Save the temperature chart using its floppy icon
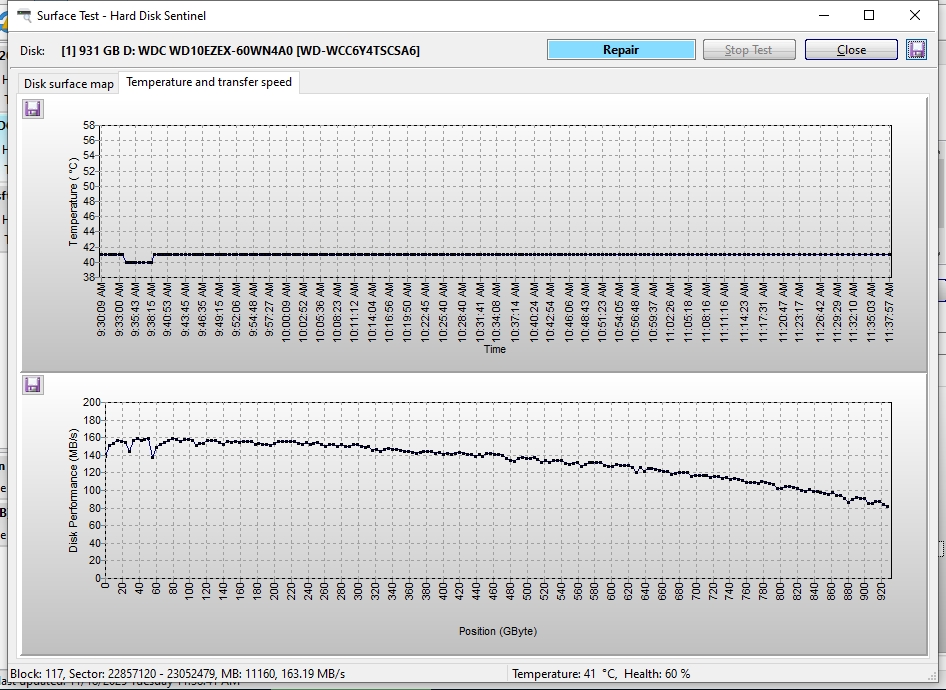Viewport: 946px width, 690px height. 33,109
